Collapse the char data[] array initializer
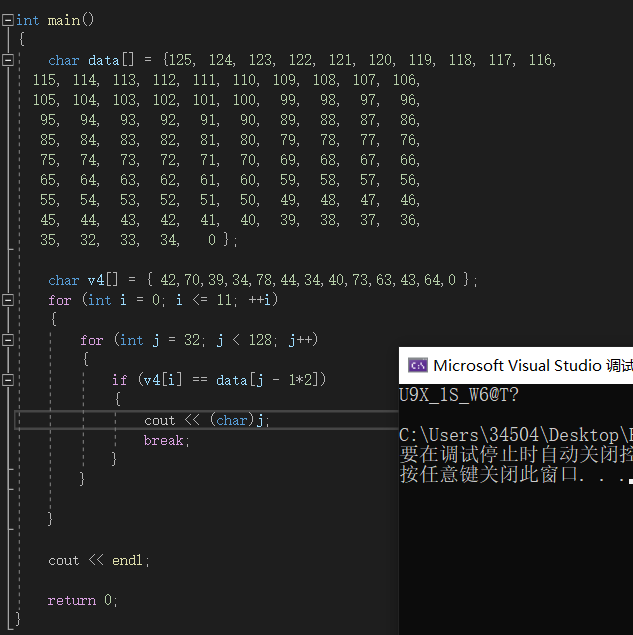The width and height of the screenshot is (633, 635). [8, 60]
